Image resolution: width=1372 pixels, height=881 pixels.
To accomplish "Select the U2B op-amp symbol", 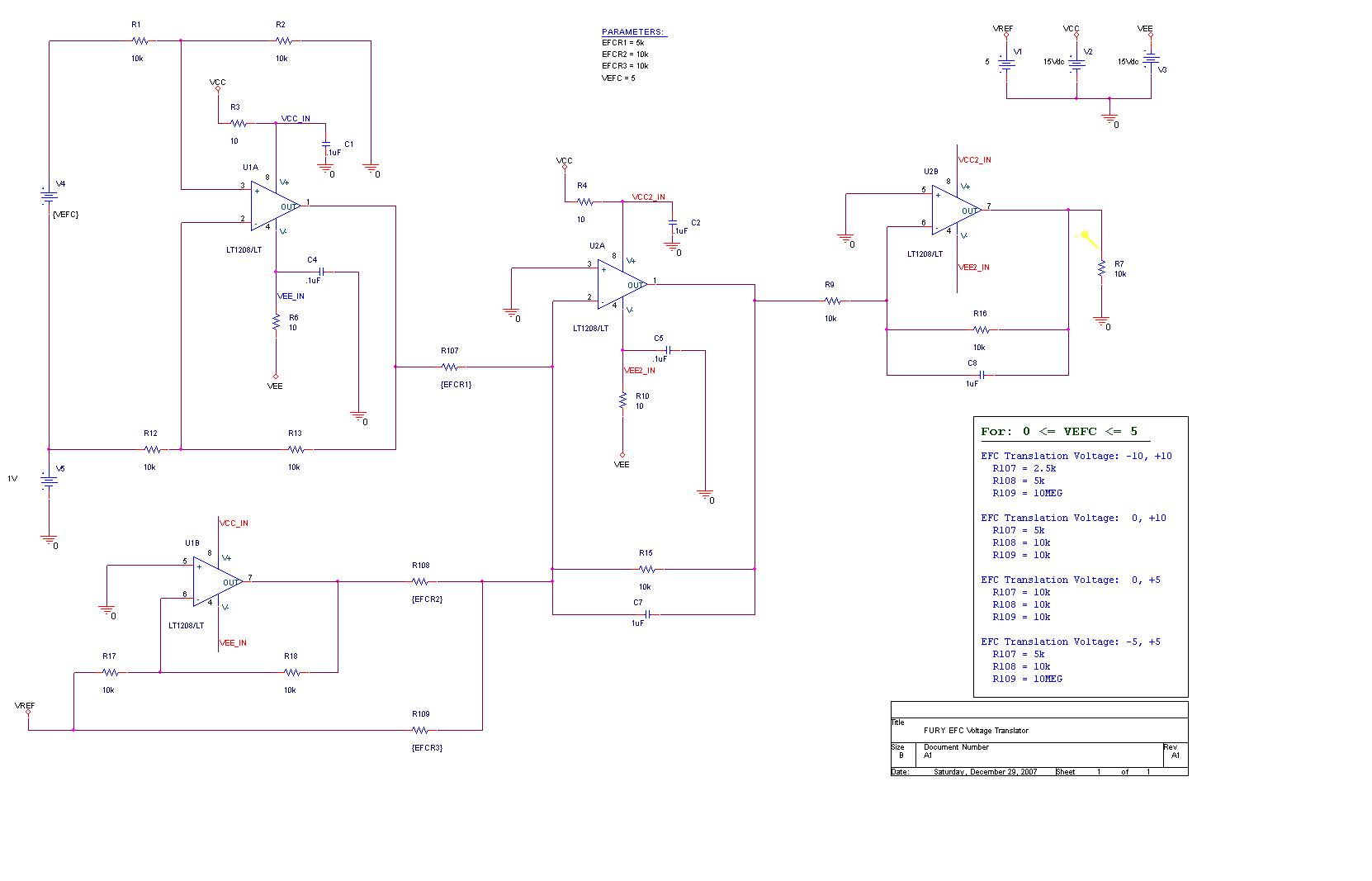I will tap(956, 210).
